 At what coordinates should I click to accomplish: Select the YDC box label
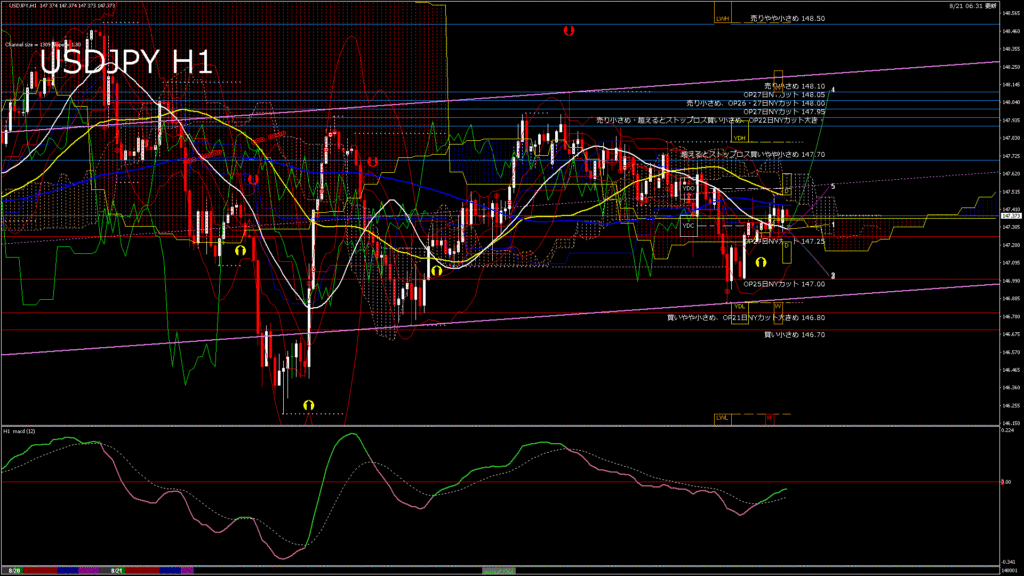[x=688, y=226]
